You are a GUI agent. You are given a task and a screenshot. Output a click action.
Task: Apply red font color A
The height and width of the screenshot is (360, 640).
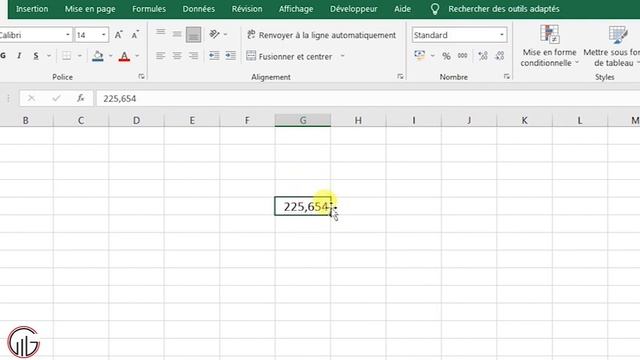click(124, 56)
